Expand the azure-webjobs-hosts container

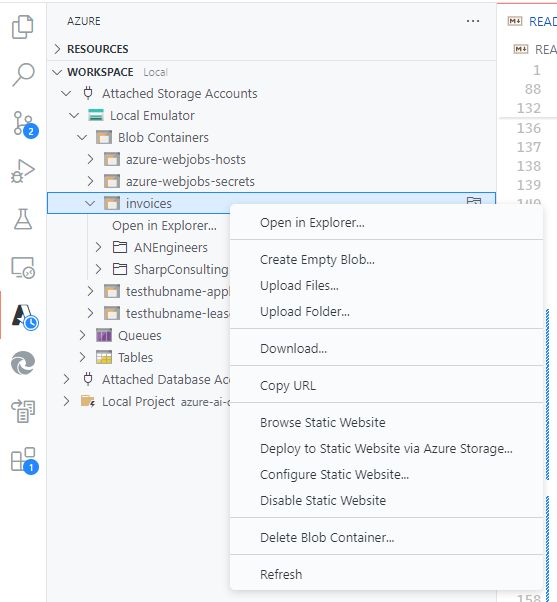pyautogui.click(x=90, y=159)
